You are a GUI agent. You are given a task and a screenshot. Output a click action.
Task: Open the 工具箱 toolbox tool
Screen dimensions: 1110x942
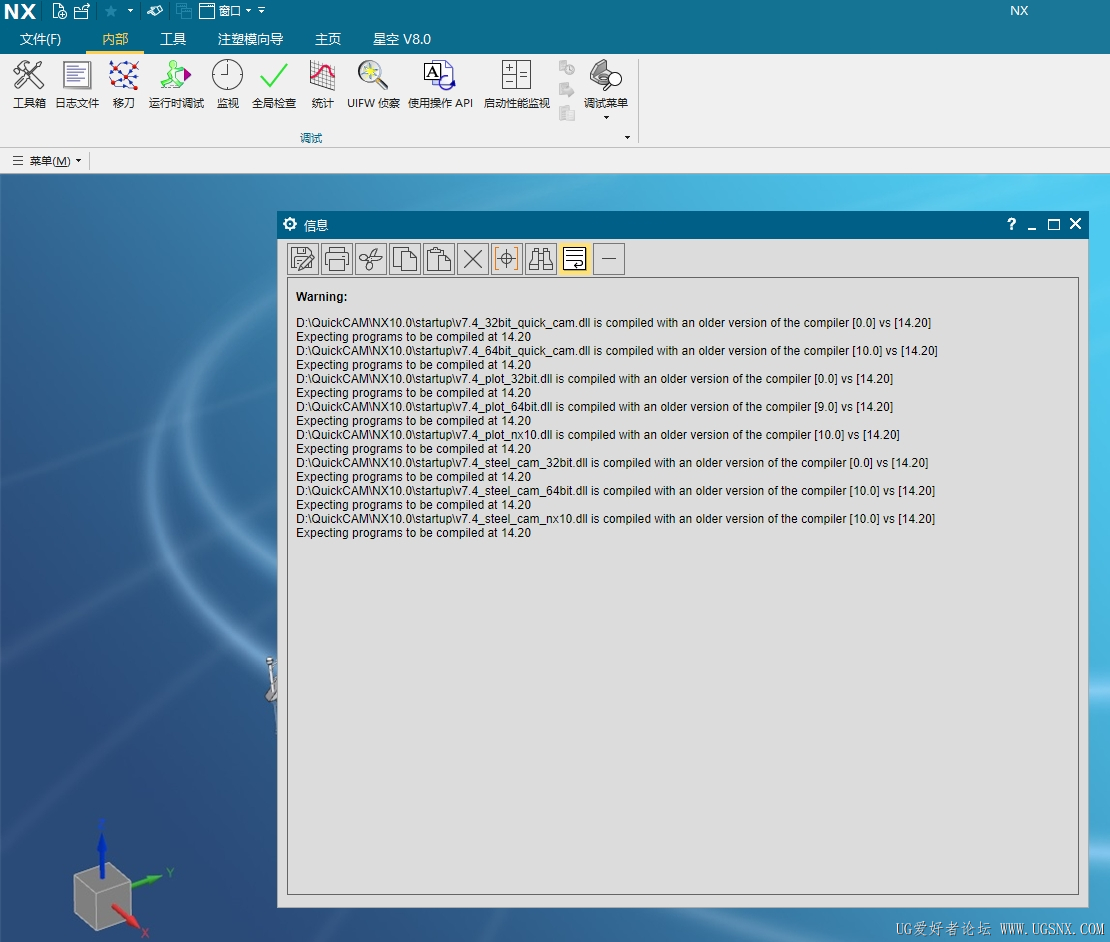(29, 85)
